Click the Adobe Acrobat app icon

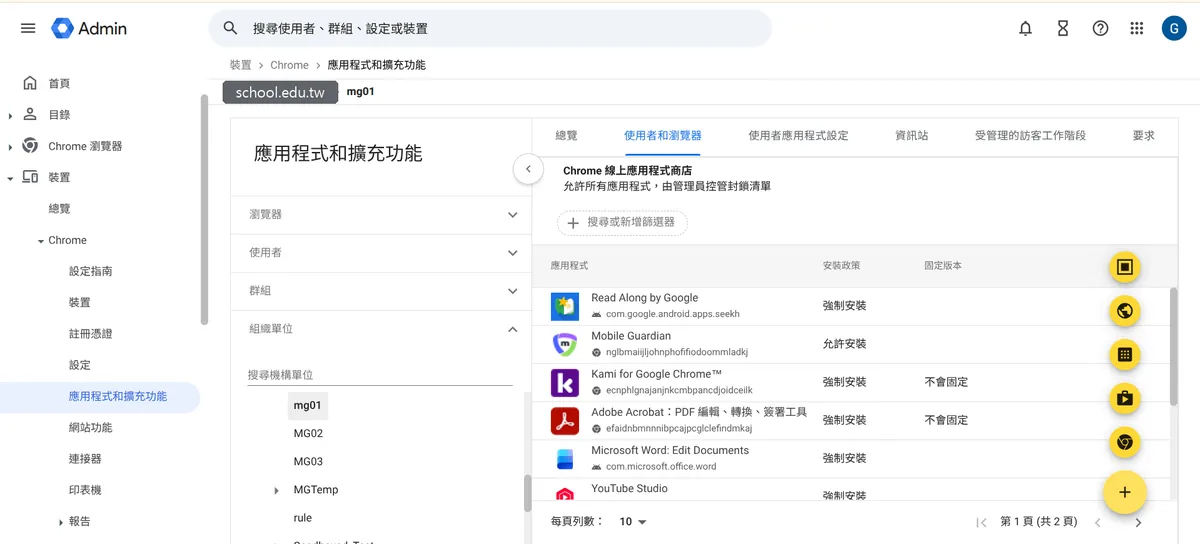click(x=565, y=420)
